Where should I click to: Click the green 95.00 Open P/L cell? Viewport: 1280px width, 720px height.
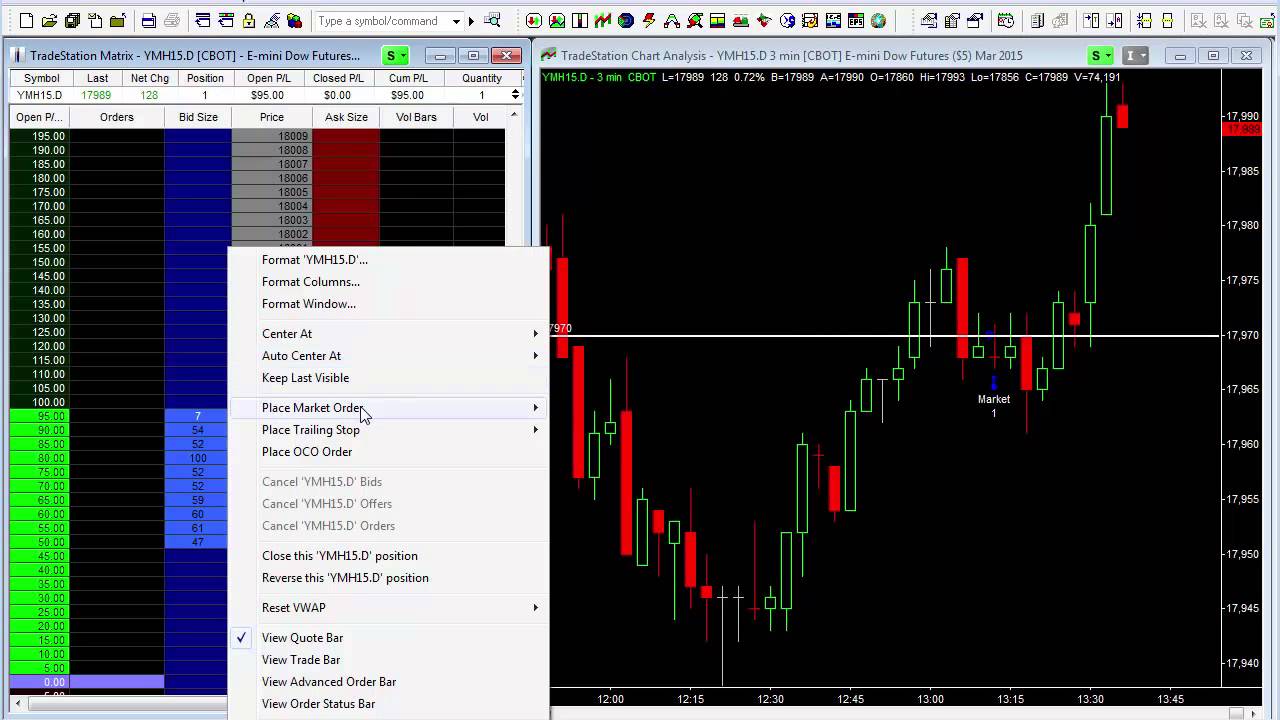click(39, 416)
